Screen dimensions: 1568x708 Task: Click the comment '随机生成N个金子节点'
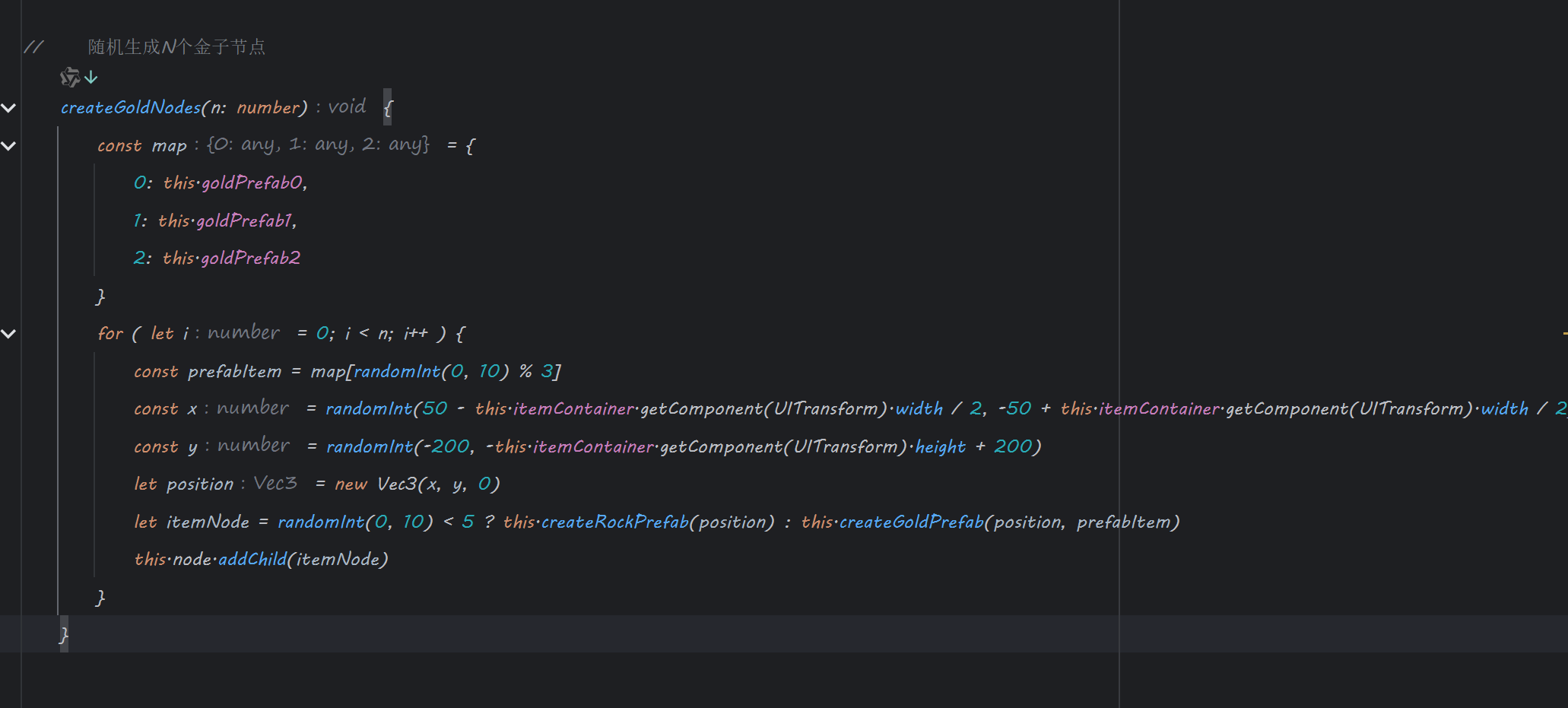tap(176, 47)
